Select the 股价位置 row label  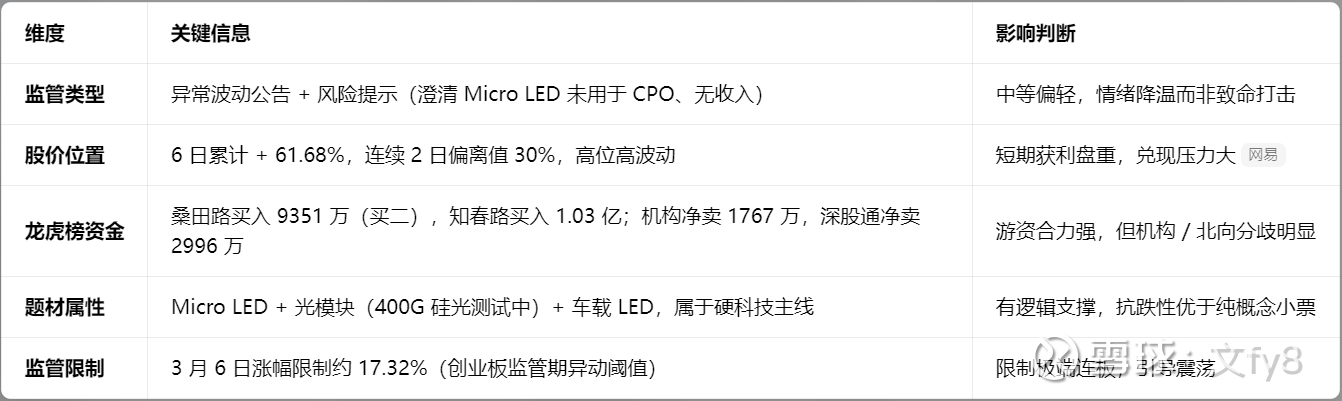(65, 155)
